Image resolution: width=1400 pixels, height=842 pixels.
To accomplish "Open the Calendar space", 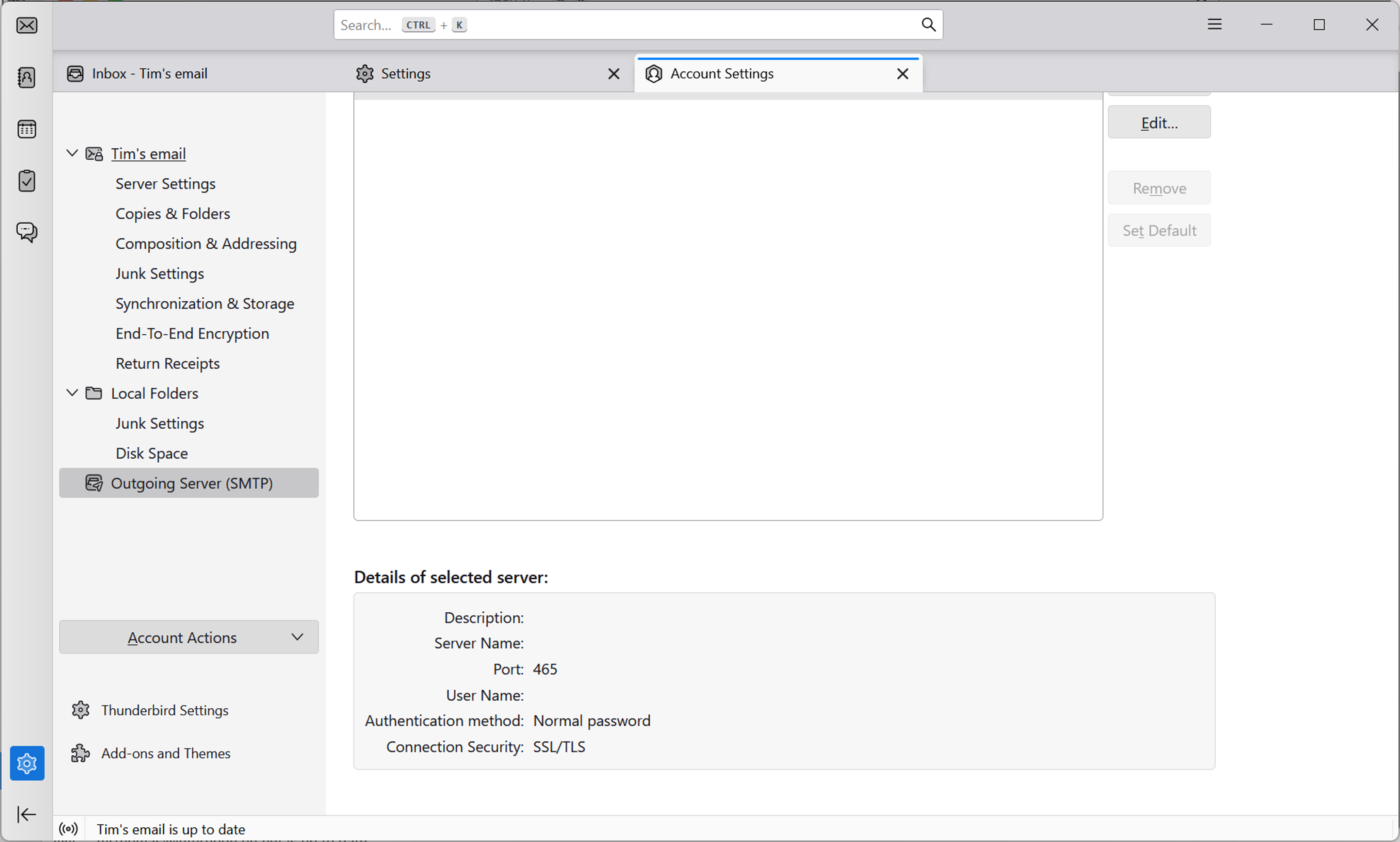I will [26, 129].
